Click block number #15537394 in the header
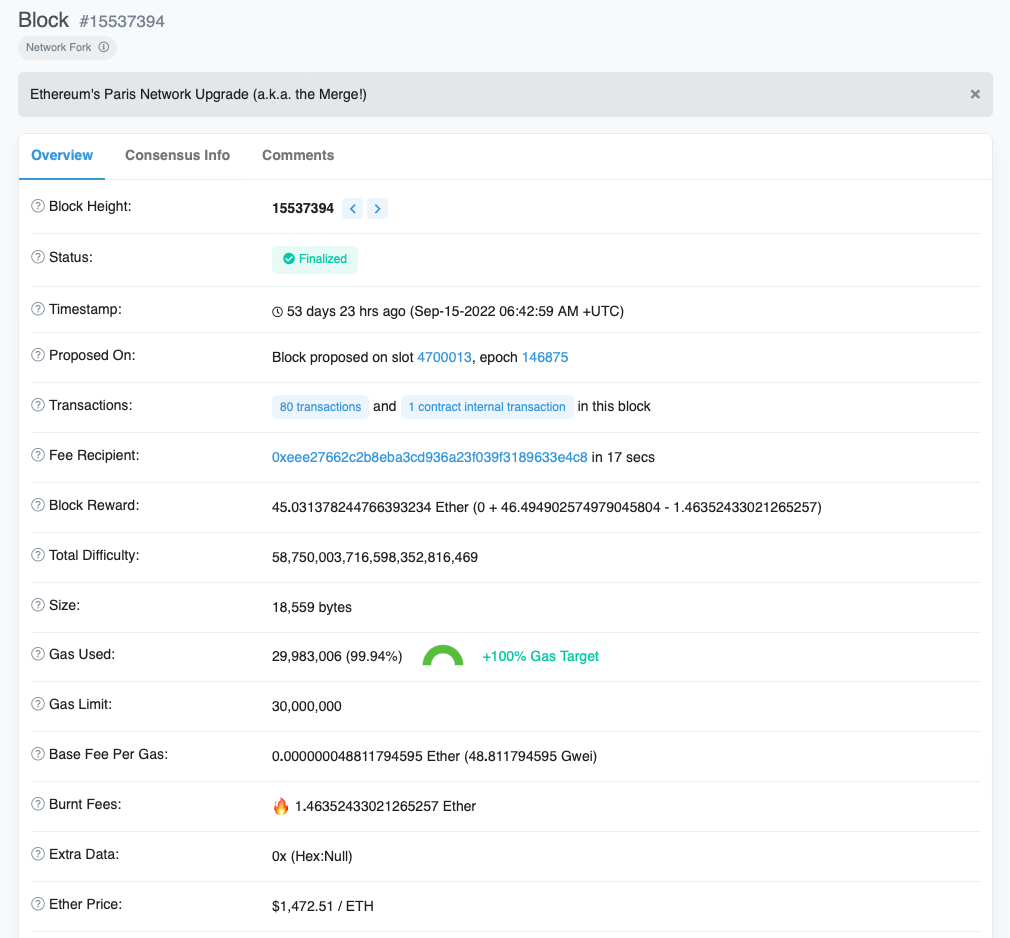This screenshot has width=1010, height=938. click(122, 21)
